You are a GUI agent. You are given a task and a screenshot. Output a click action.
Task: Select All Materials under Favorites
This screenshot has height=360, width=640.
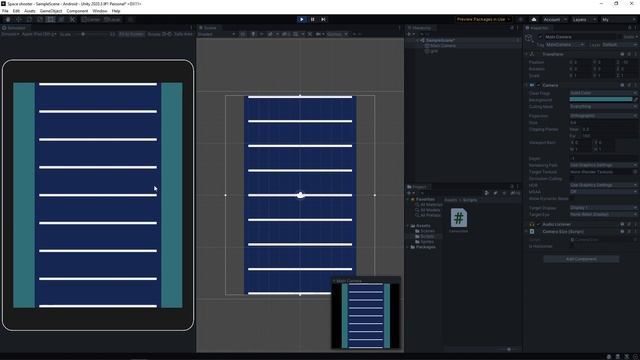pyautogui.click(x=429, y=204)
